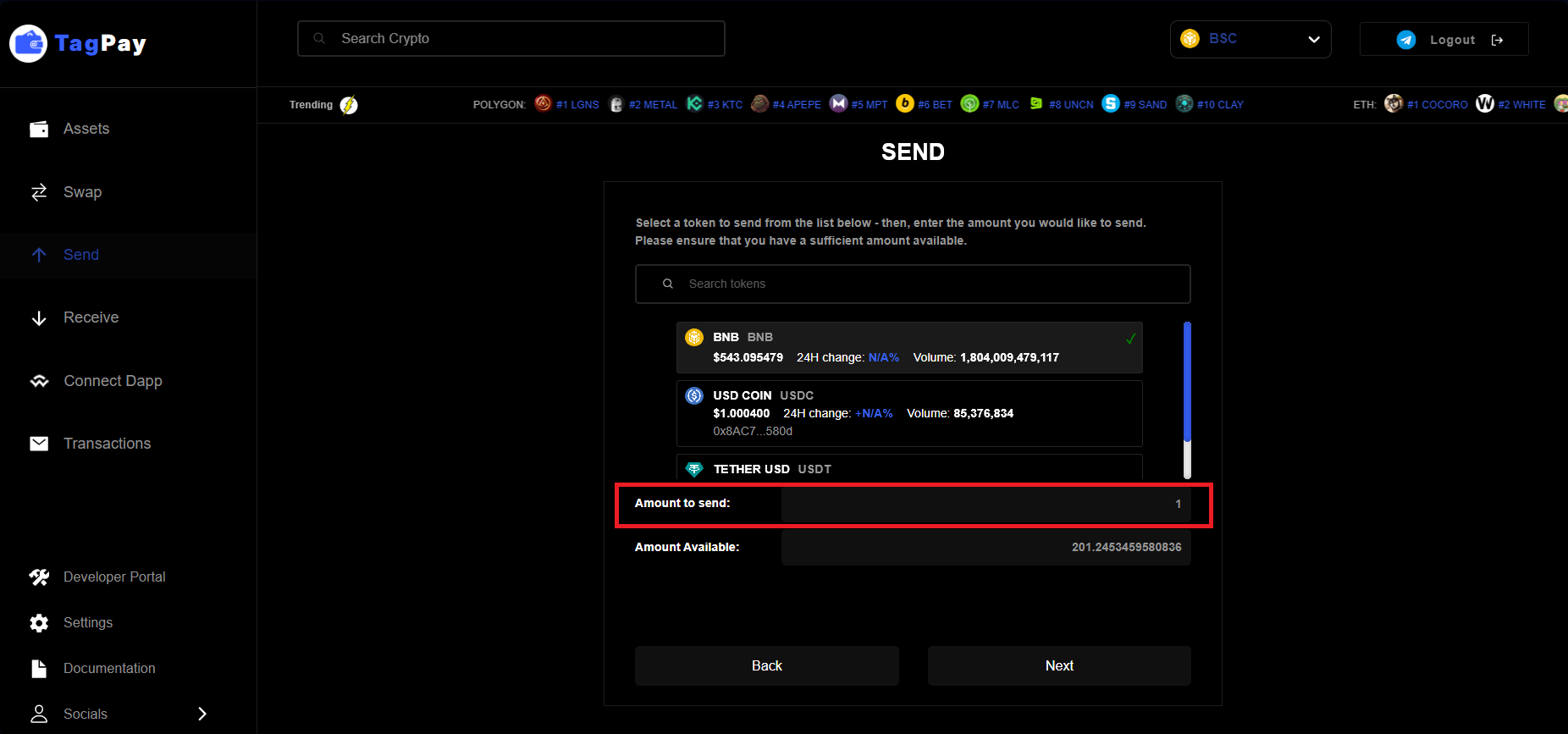Click the Settings gear icon

[x=39, y=623]
